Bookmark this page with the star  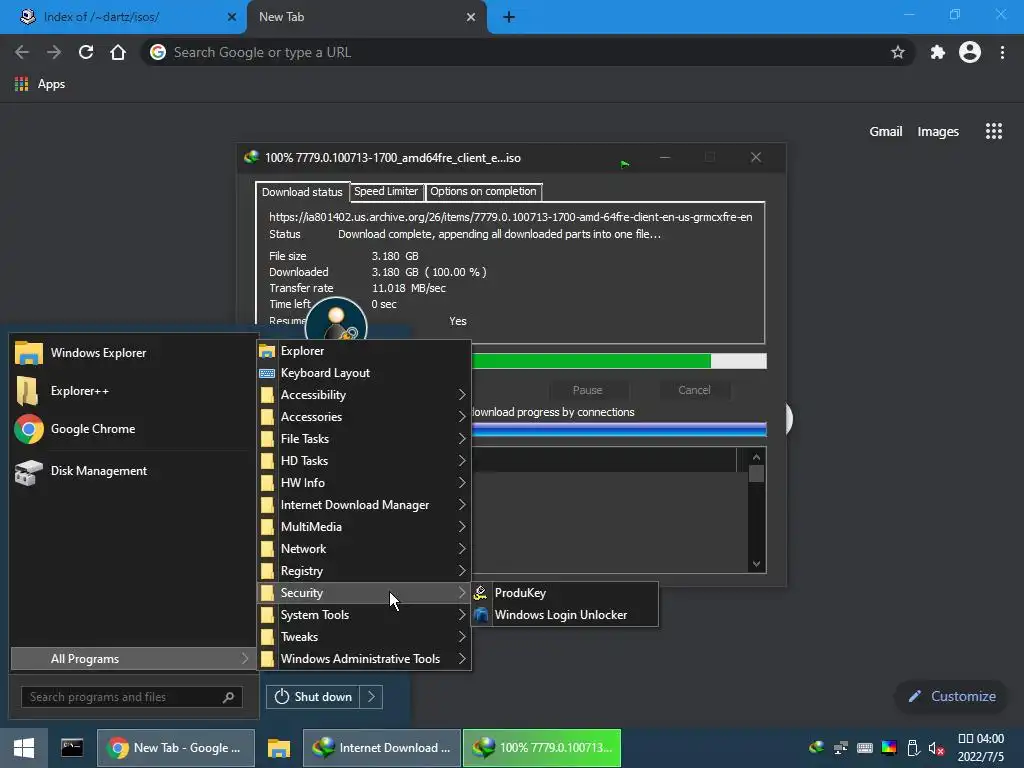897,52
